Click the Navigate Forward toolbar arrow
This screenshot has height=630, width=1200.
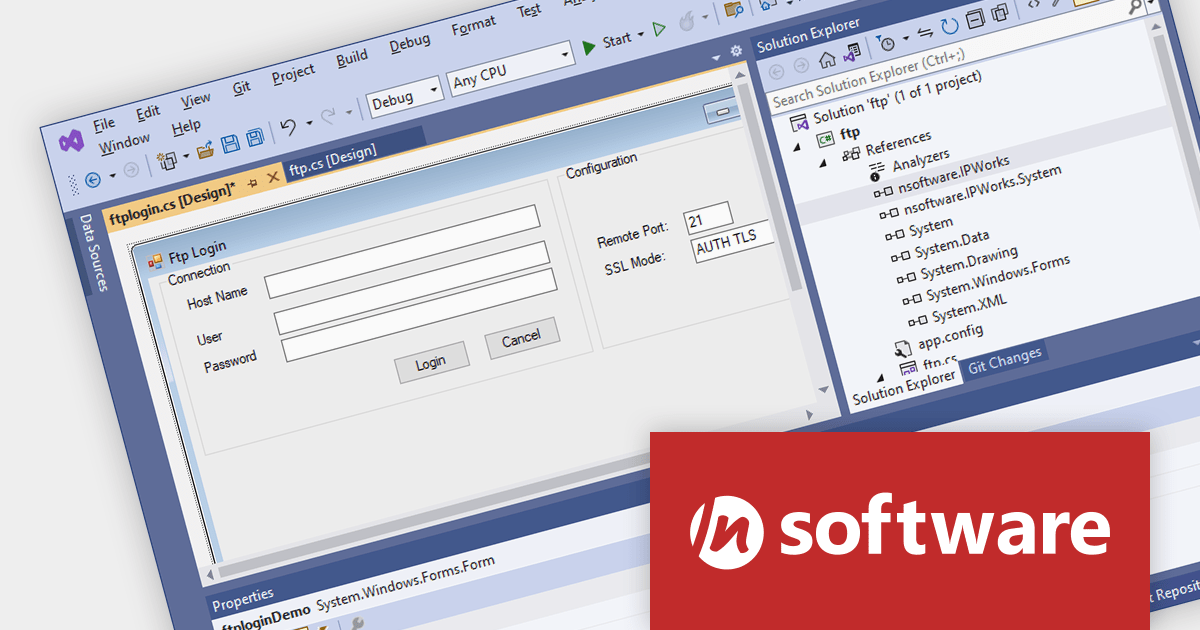click(x=130, y=171)
